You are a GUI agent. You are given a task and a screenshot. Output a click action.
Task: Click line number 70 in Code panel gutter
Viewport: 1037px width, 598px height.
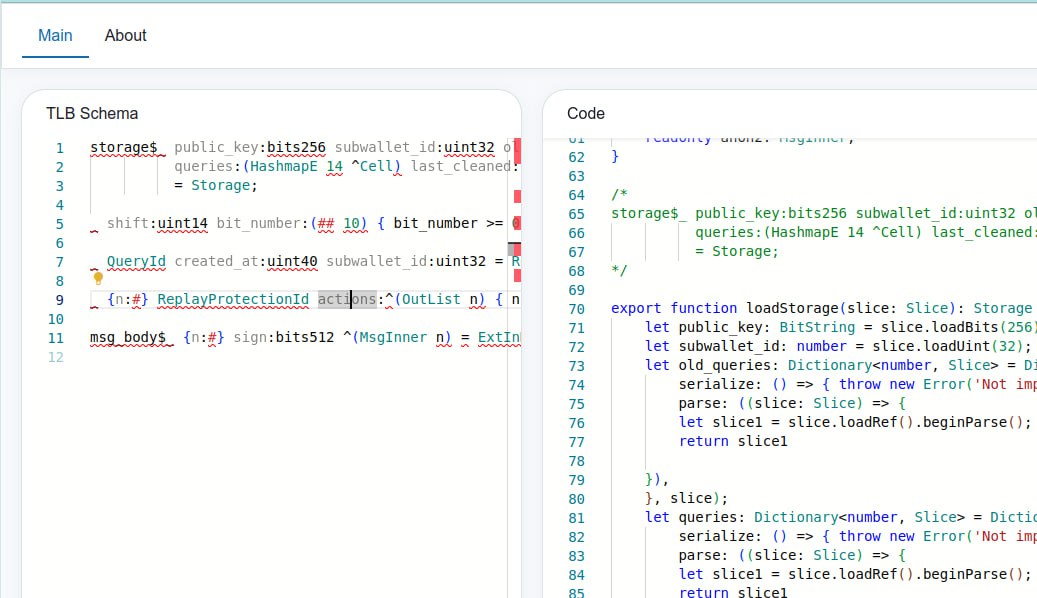576,309
